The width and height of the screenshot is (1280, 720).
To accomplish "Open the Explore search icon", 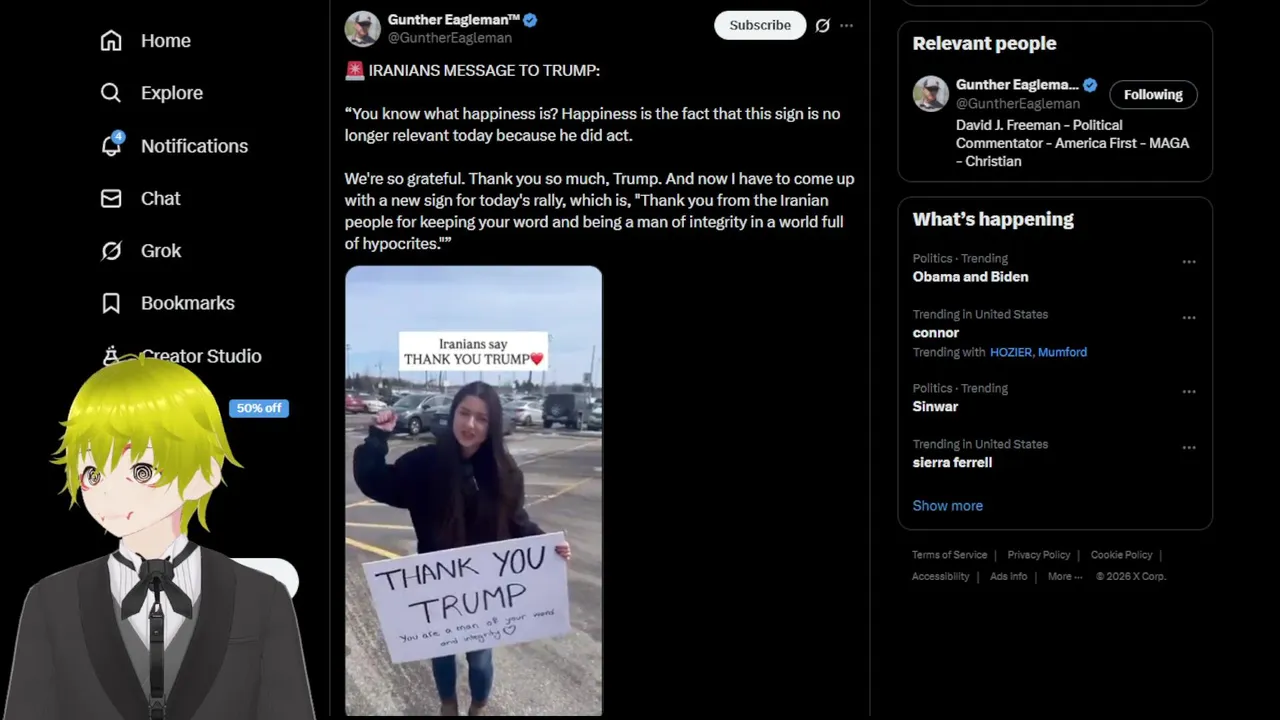I will point(111,93).
